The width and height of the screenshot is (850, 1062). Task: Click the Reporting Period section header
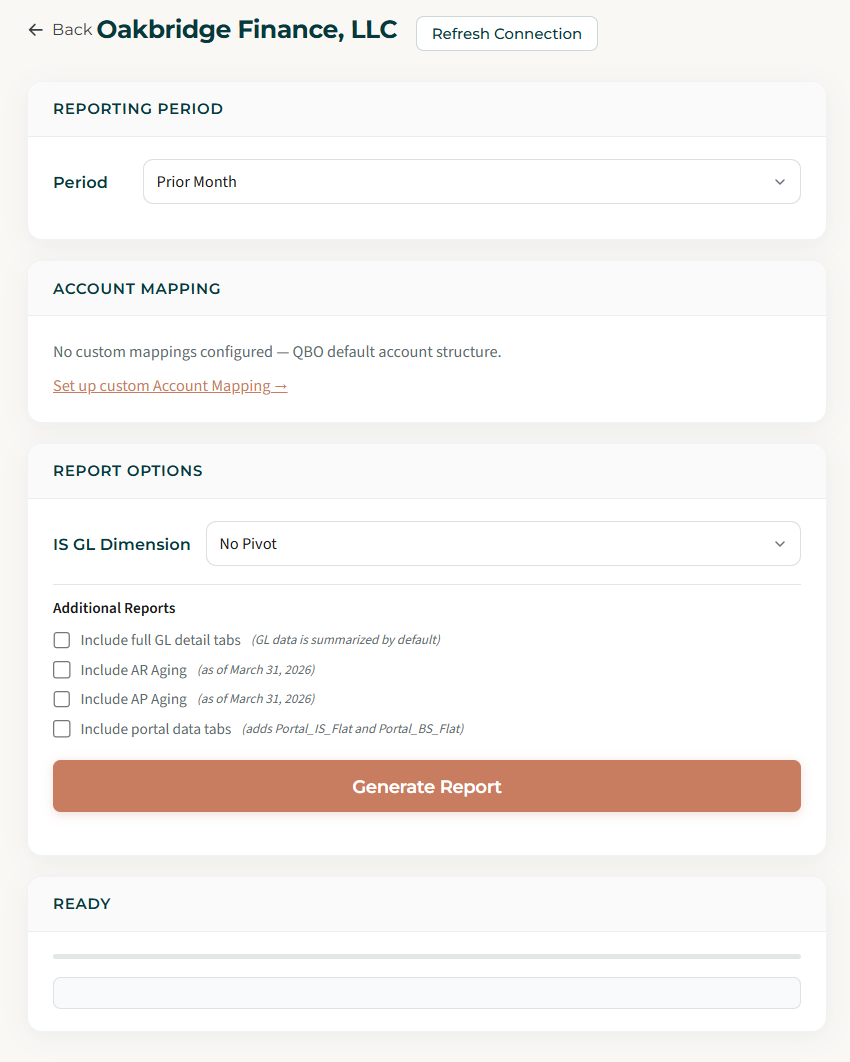[x=138, y=109]
